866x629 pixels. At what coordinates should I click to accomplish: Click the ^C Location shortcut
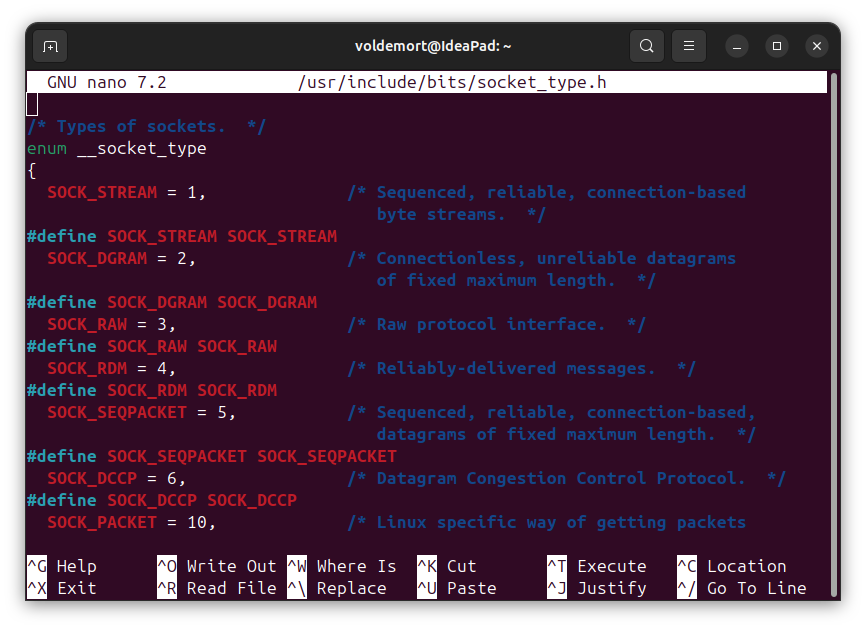point(732,567)
